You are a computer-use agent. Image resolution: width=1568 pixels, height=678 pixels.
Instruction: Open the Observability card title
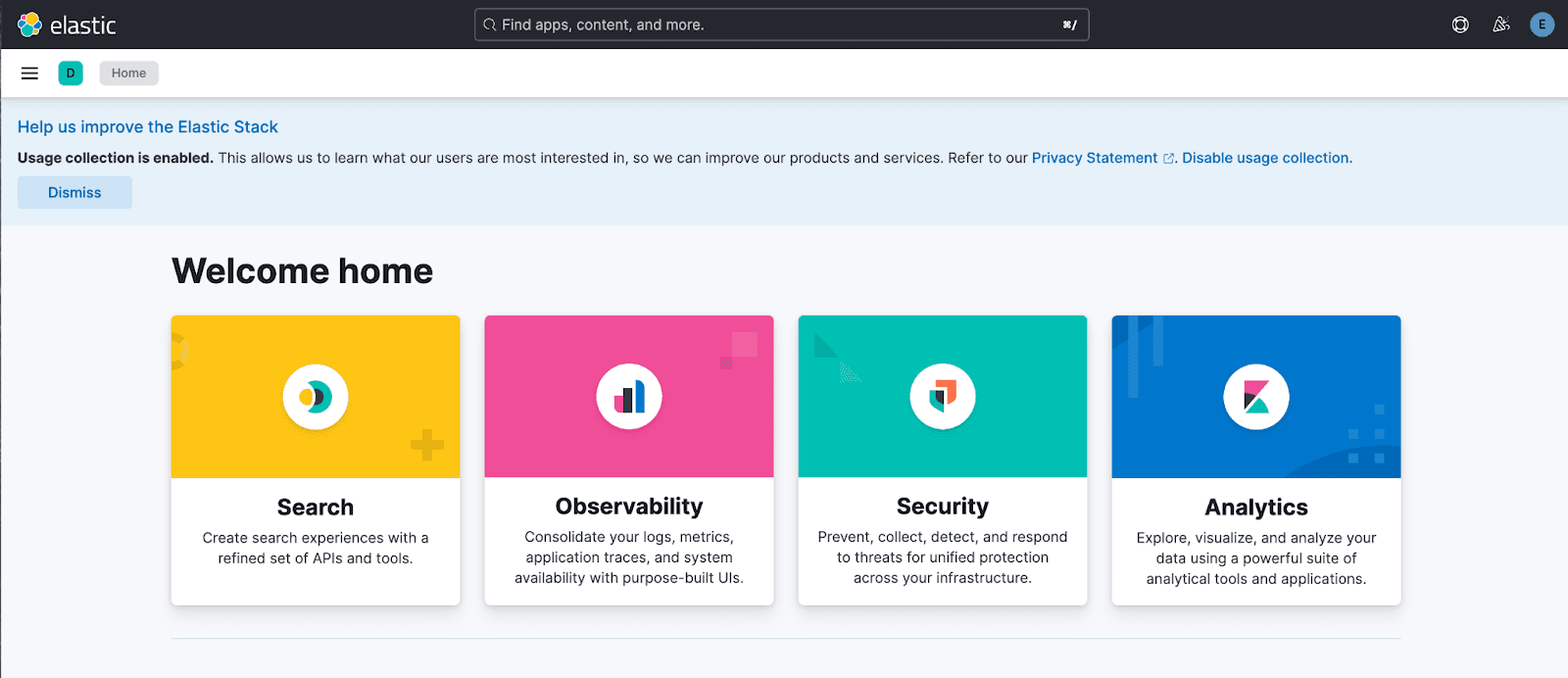629,507
